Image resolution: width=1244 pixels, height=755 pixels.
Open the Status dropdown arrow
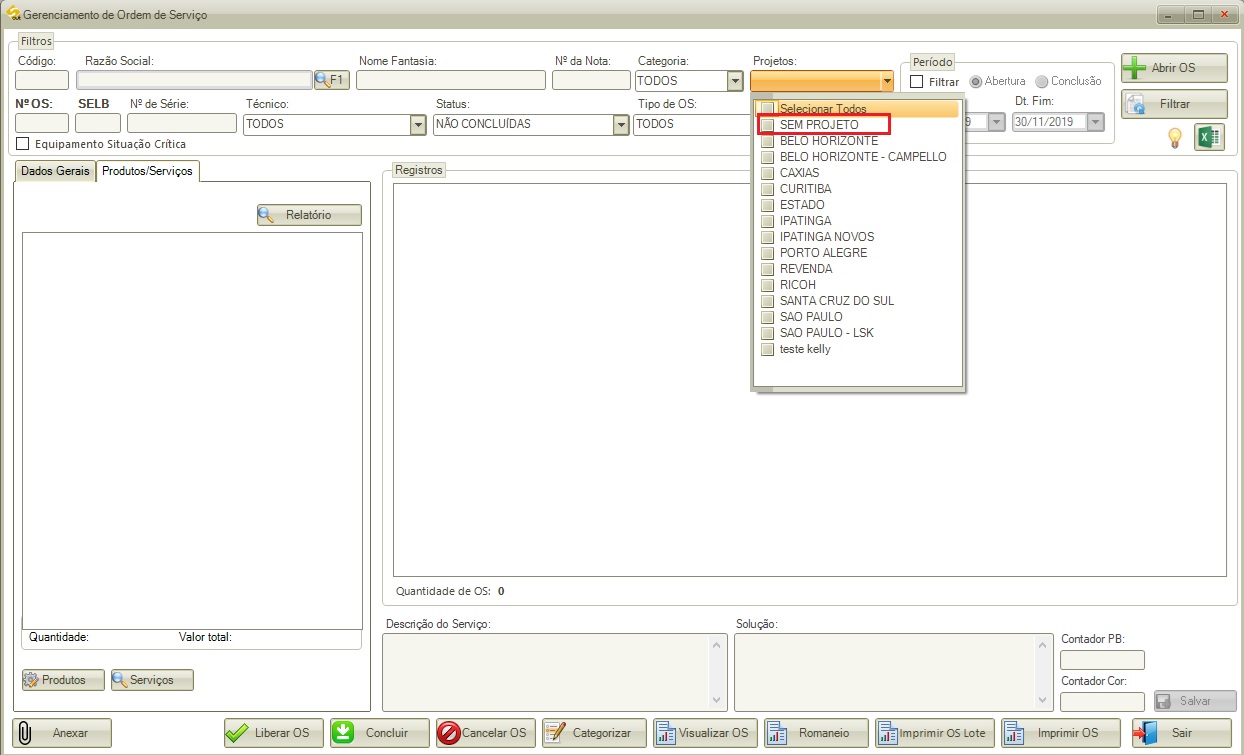click(621, 124)
